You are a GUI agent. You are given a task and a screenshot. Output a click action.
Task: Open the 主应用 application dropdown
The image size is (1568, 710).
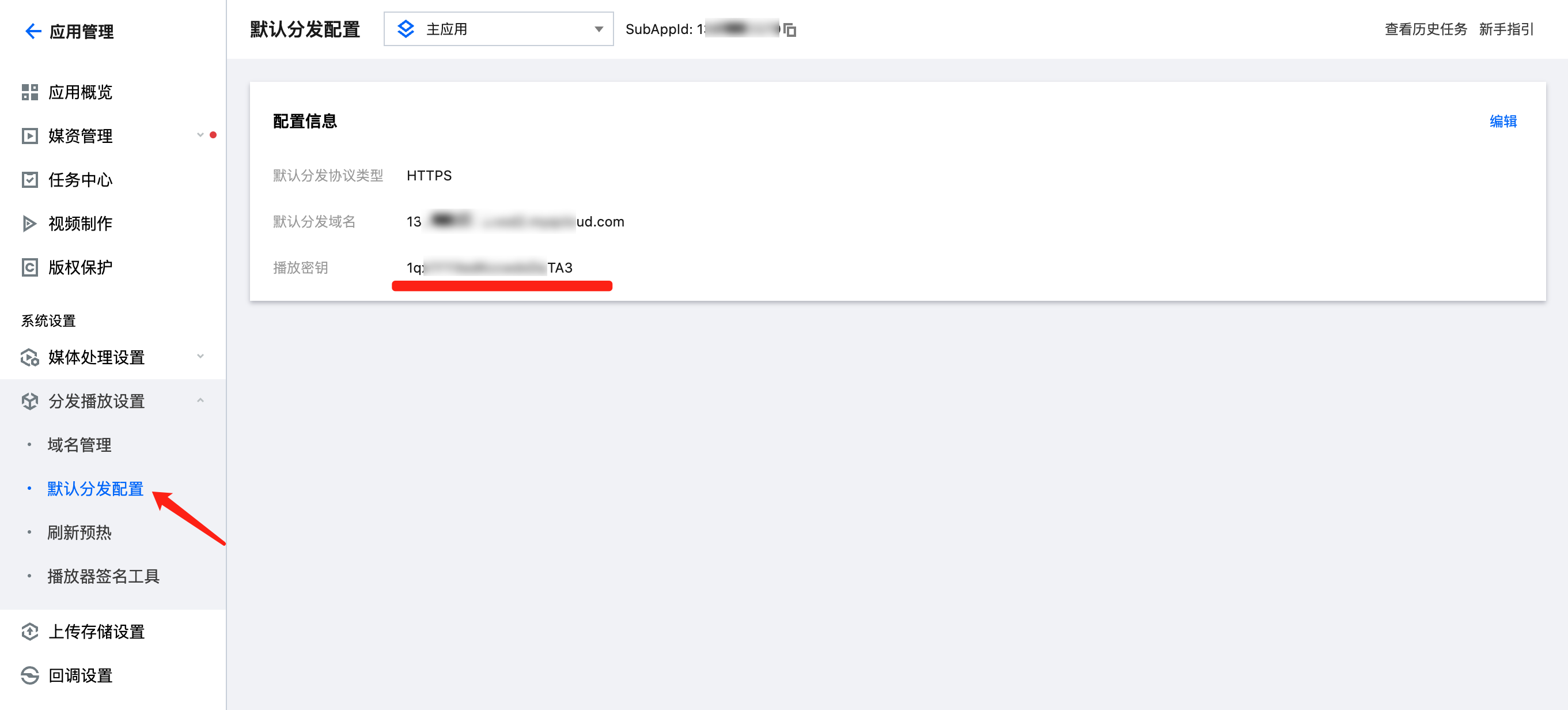498,29
